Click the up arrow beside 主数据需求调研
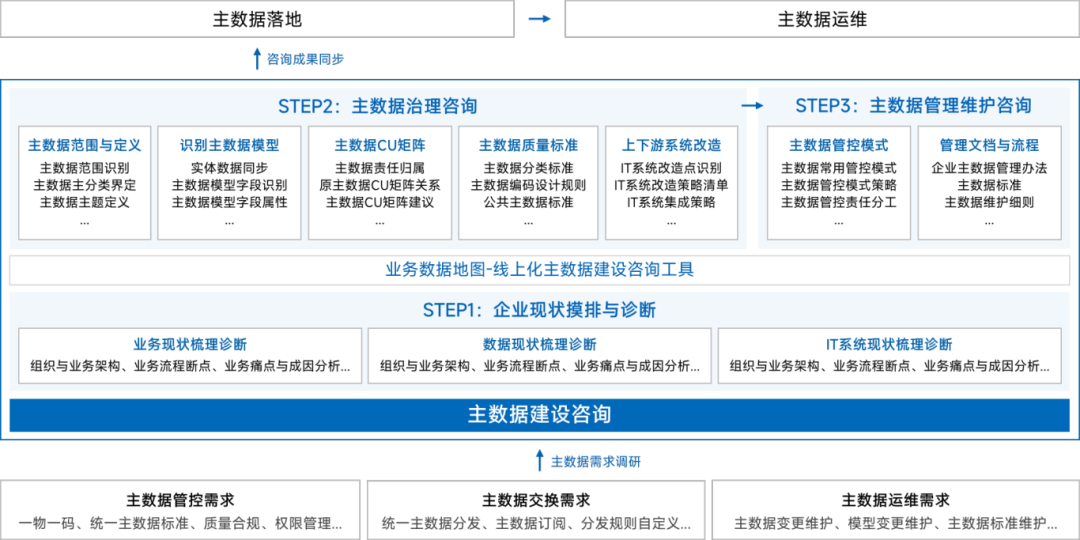 pos(540,460)
